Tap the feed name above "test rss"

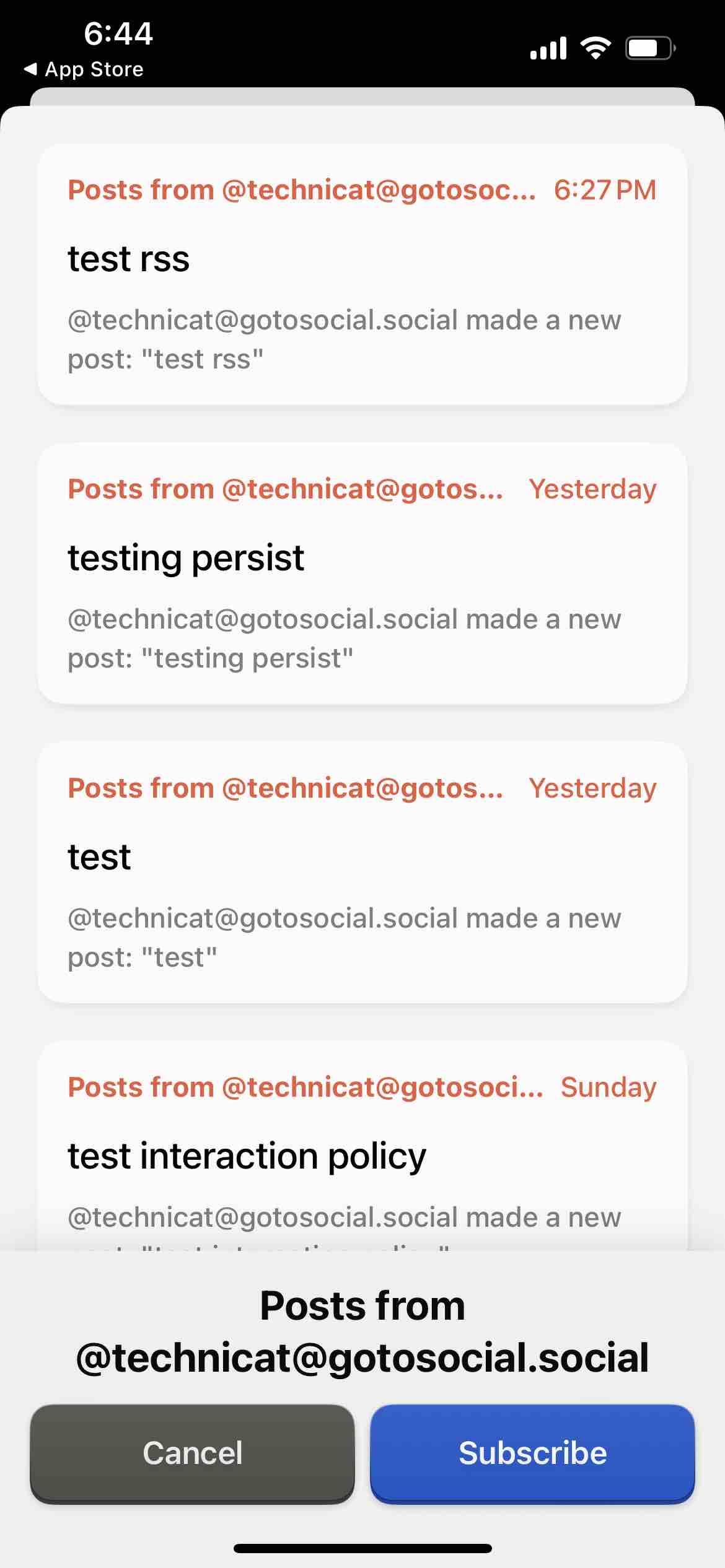(x=301, y=190)
